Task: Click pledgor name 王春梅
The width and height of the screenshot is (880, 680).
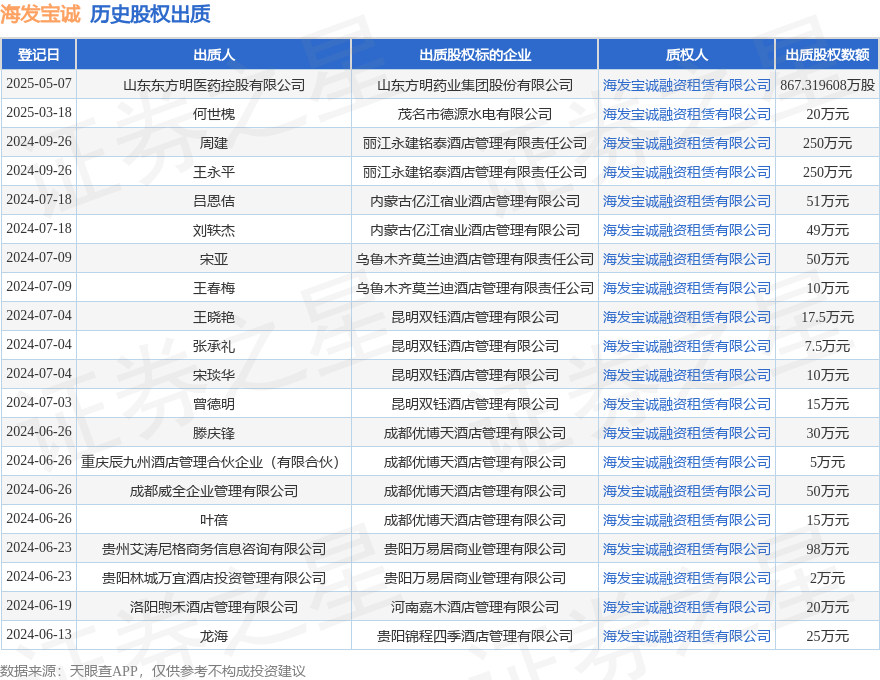Action: 214,288
